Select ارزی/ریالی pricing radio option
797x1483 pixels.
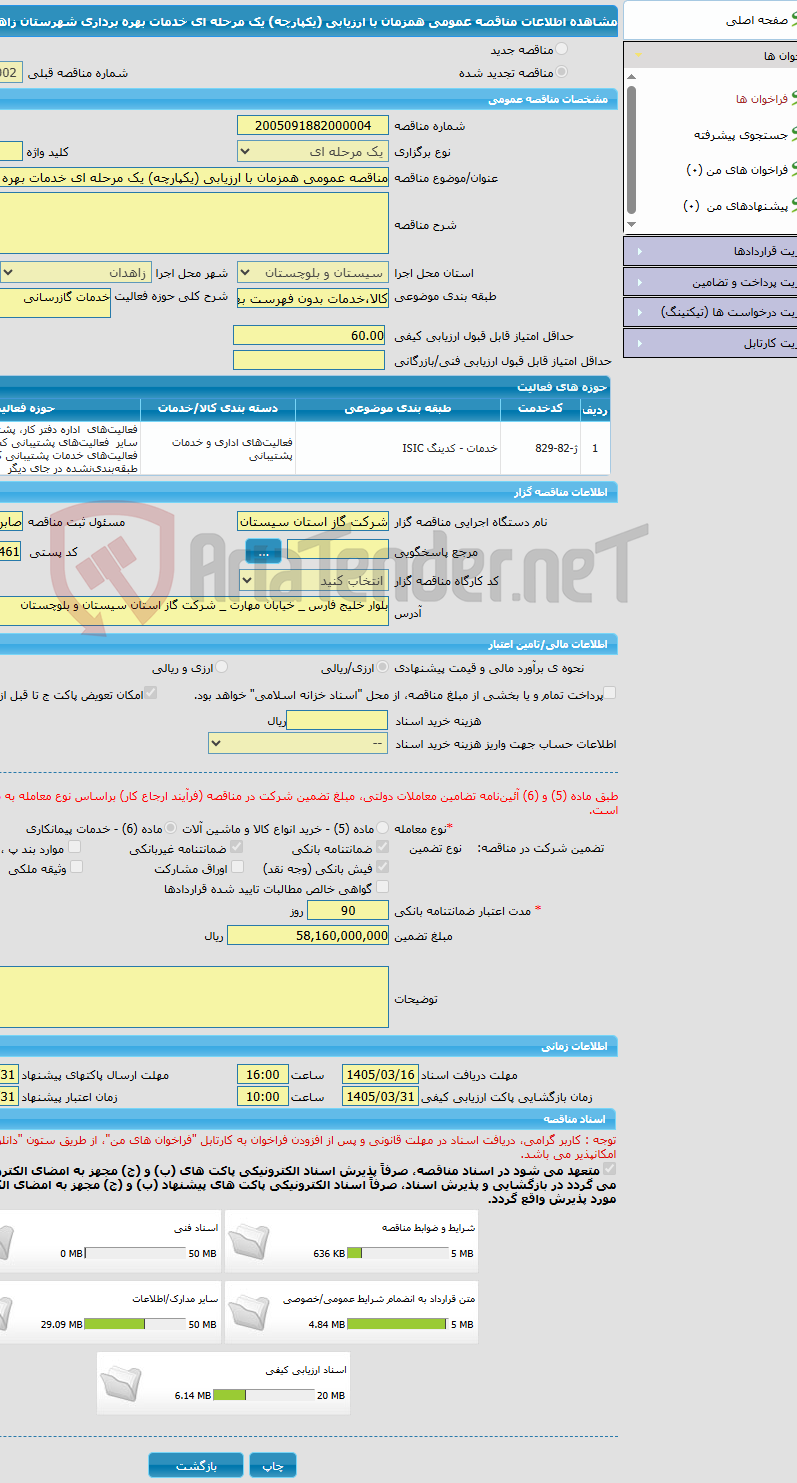[383, 667]
